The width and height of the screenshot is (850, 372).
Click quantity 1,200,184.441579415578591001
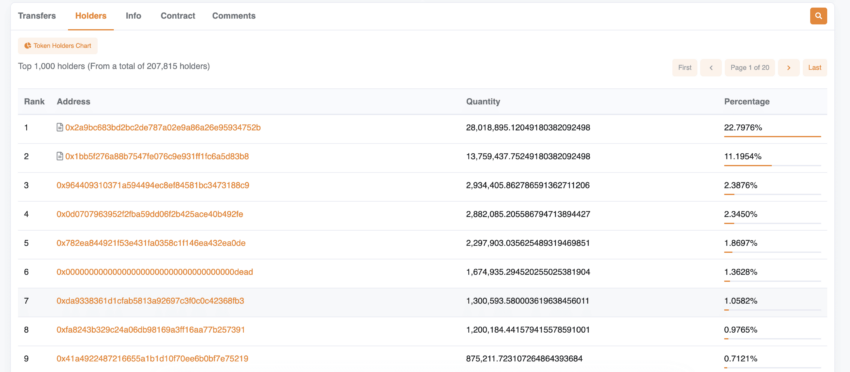tap(528, 330)
